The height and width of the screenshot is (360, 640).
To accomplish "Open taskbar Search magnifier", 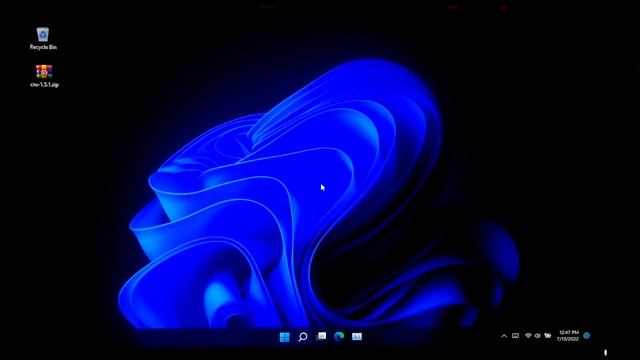I will click(302, 337).
